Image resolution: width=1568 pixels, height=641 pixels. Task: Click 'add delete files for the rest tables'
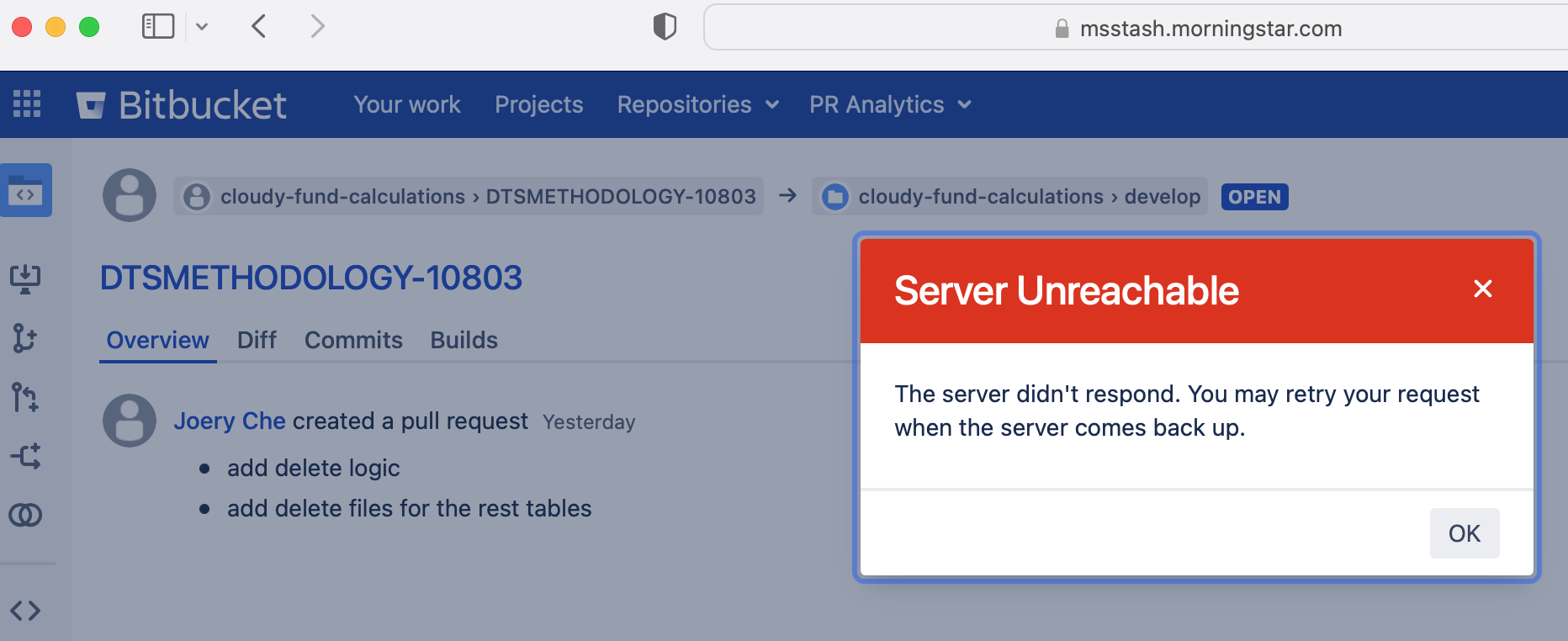(410, 508)
